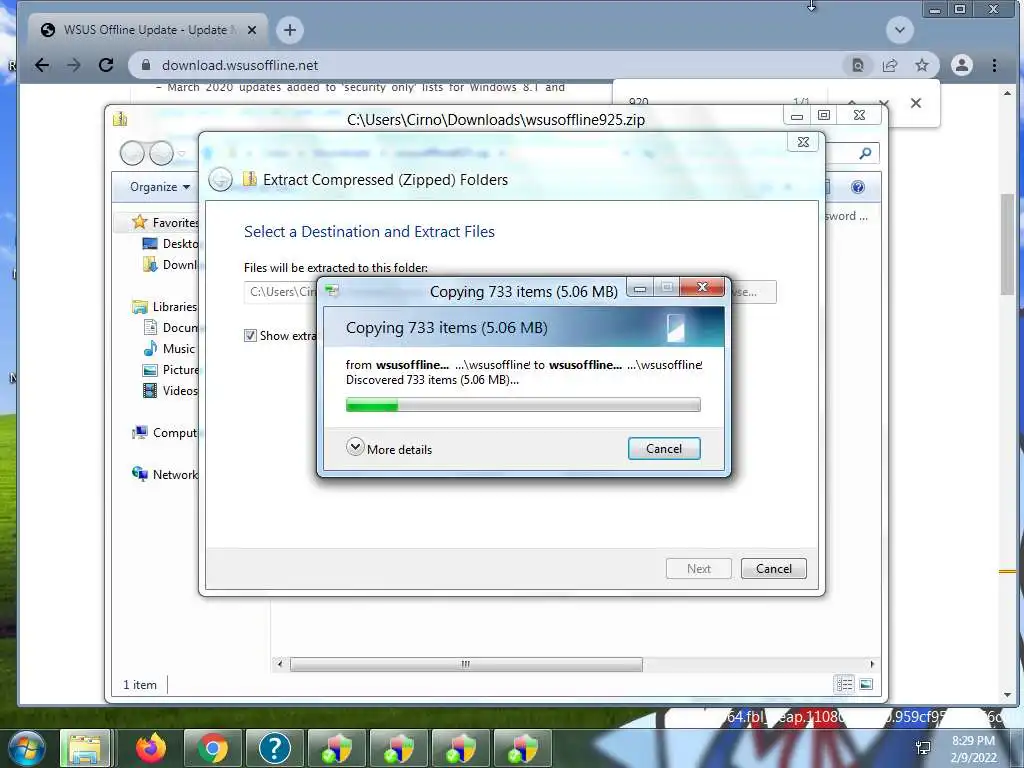Open Downloads in Explorer sidebar
This screenshot has width=1024, height=768.
171,264
